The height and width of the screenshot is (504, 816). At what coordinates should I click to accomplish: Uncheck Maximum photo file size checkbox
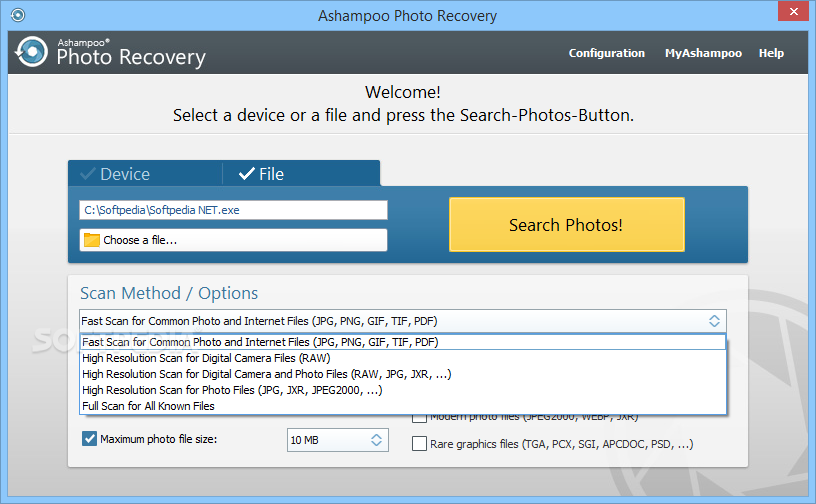coord(89,439)
